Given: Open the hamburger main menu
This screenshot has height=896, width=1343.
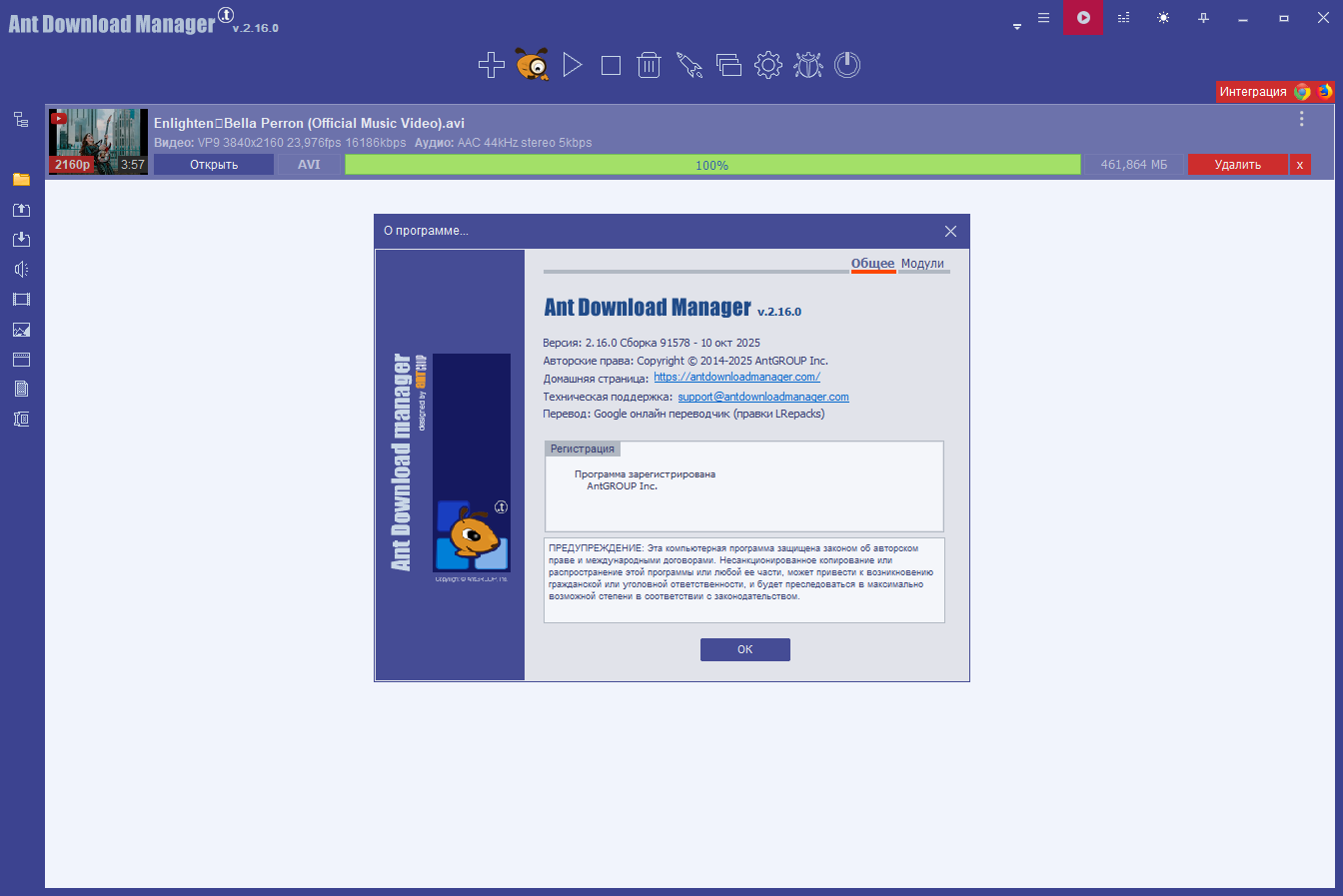Looking at the screenshot, I should click(1043, 18).
